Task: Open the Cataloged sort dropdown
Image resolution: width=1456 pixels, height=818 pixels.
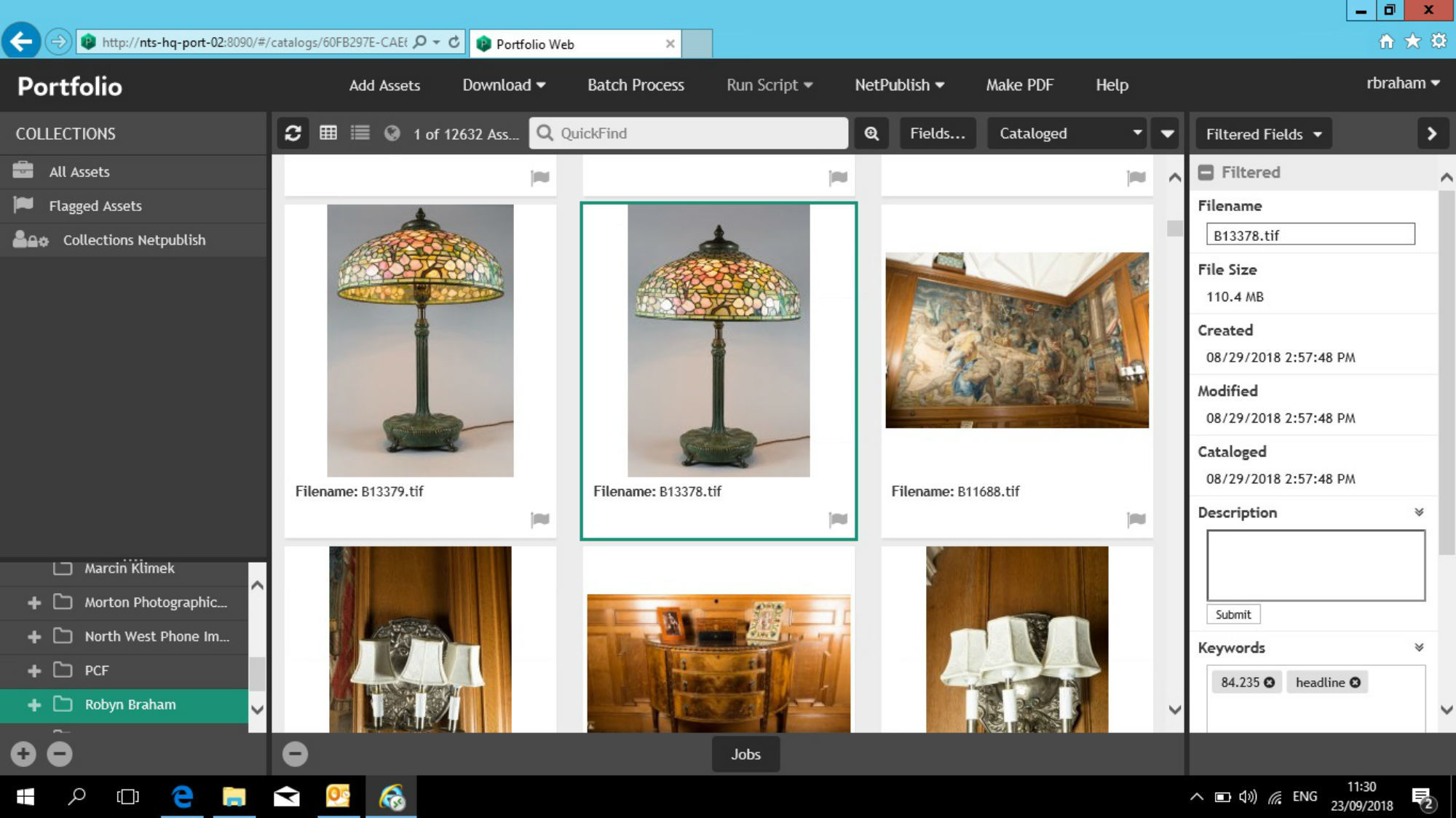Action: pyautogui.click(x=1067, y=133)
